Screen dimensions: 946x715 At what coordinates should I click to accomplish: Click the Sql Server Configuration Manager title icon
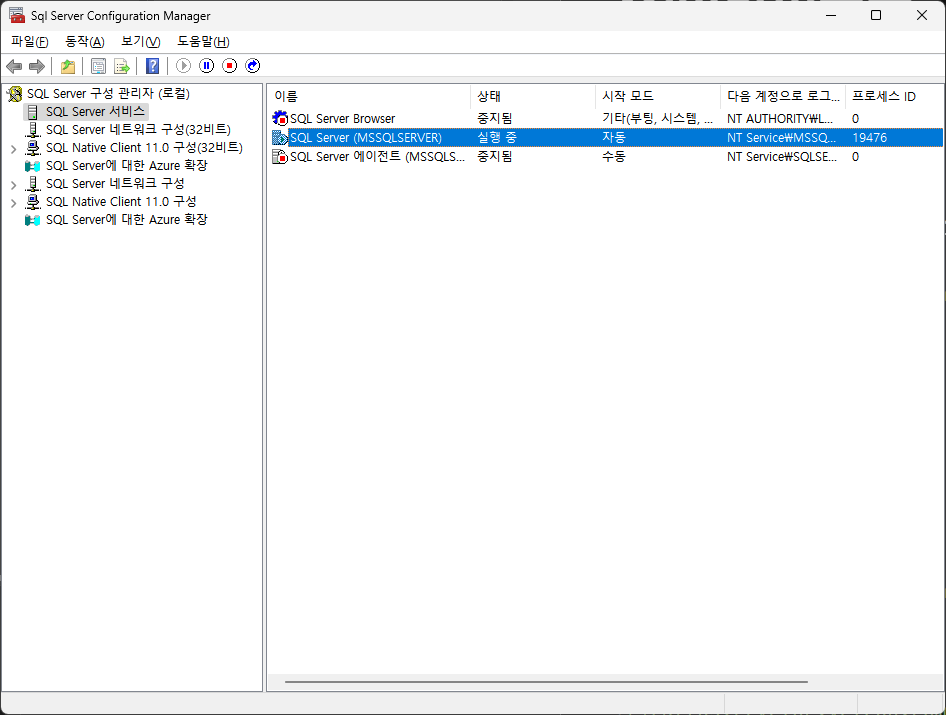[x=17, y=16]
